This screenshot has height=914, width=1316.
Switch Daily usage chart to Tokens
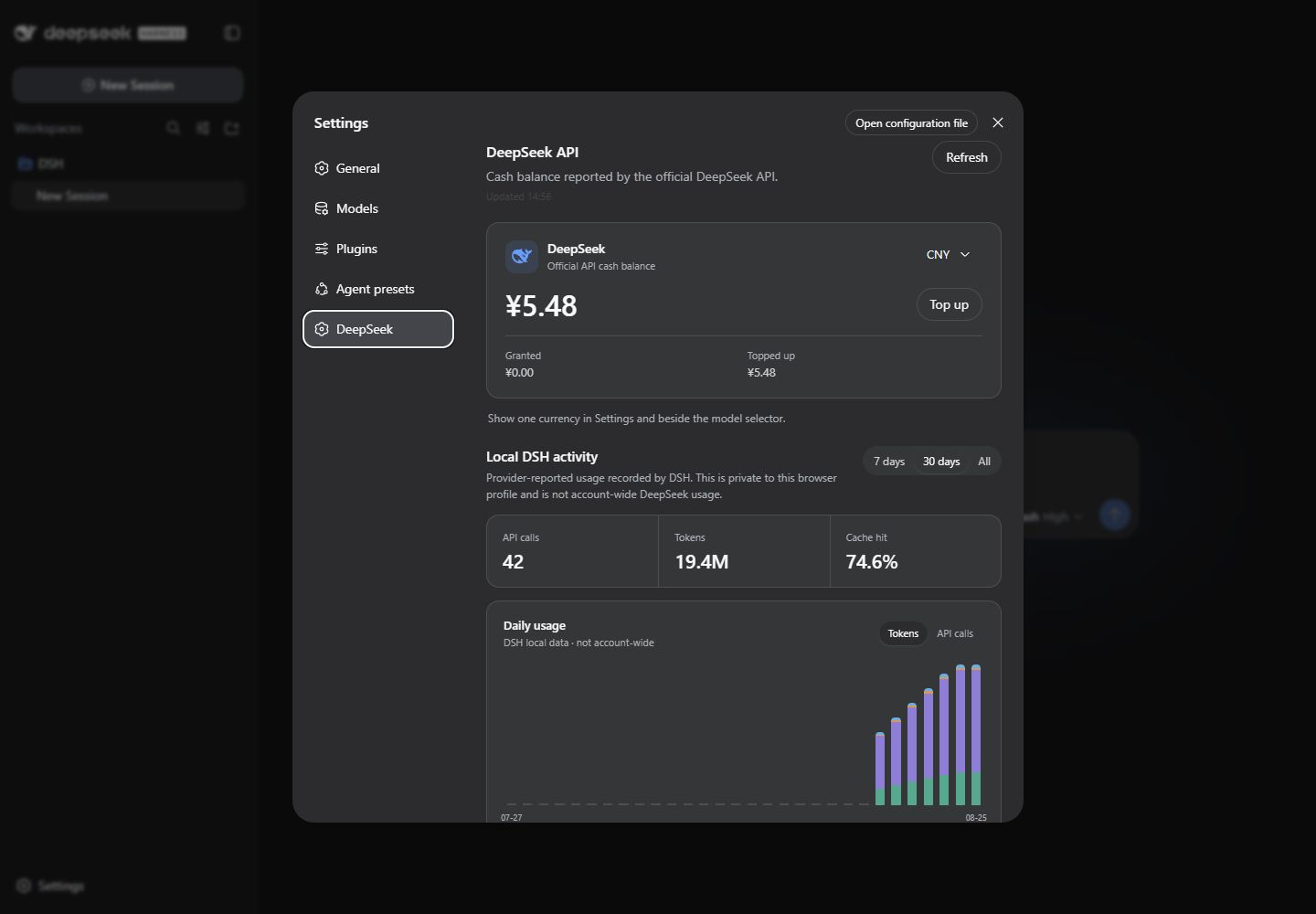[903, 633]
